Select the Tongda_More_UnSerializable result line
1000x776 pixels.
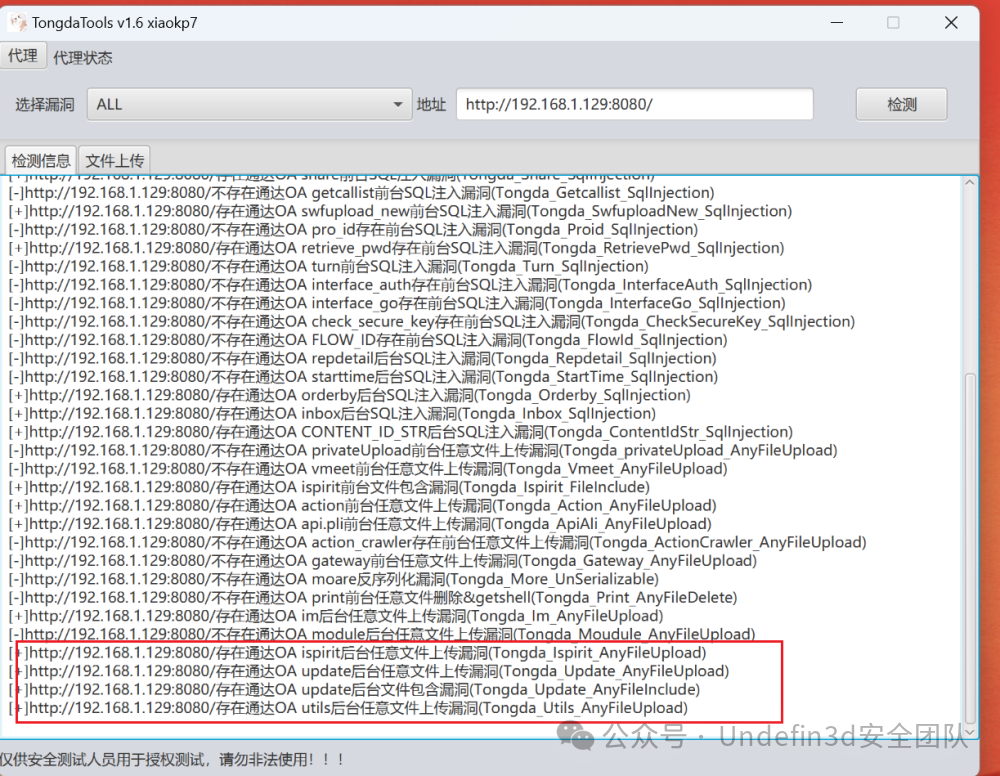[x=334, y=580]
